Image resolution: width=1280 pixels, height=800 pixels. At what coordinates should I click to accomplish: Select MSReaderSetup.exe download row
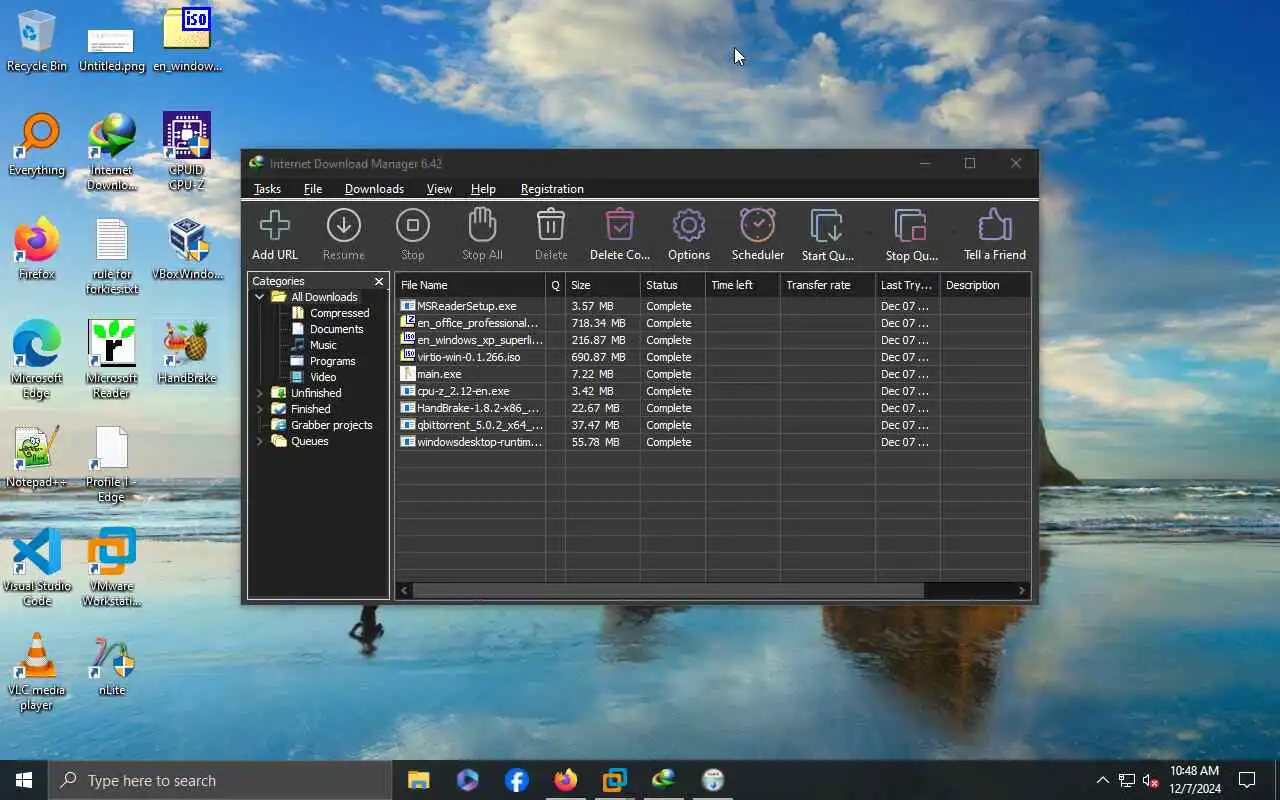pos(713,306)
